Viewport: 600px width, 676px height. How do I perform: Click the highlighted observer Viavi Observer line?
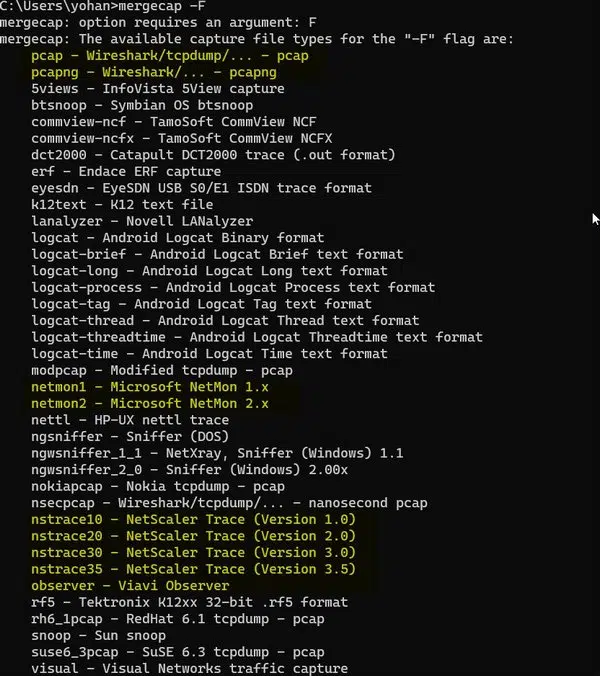(130, 585)
